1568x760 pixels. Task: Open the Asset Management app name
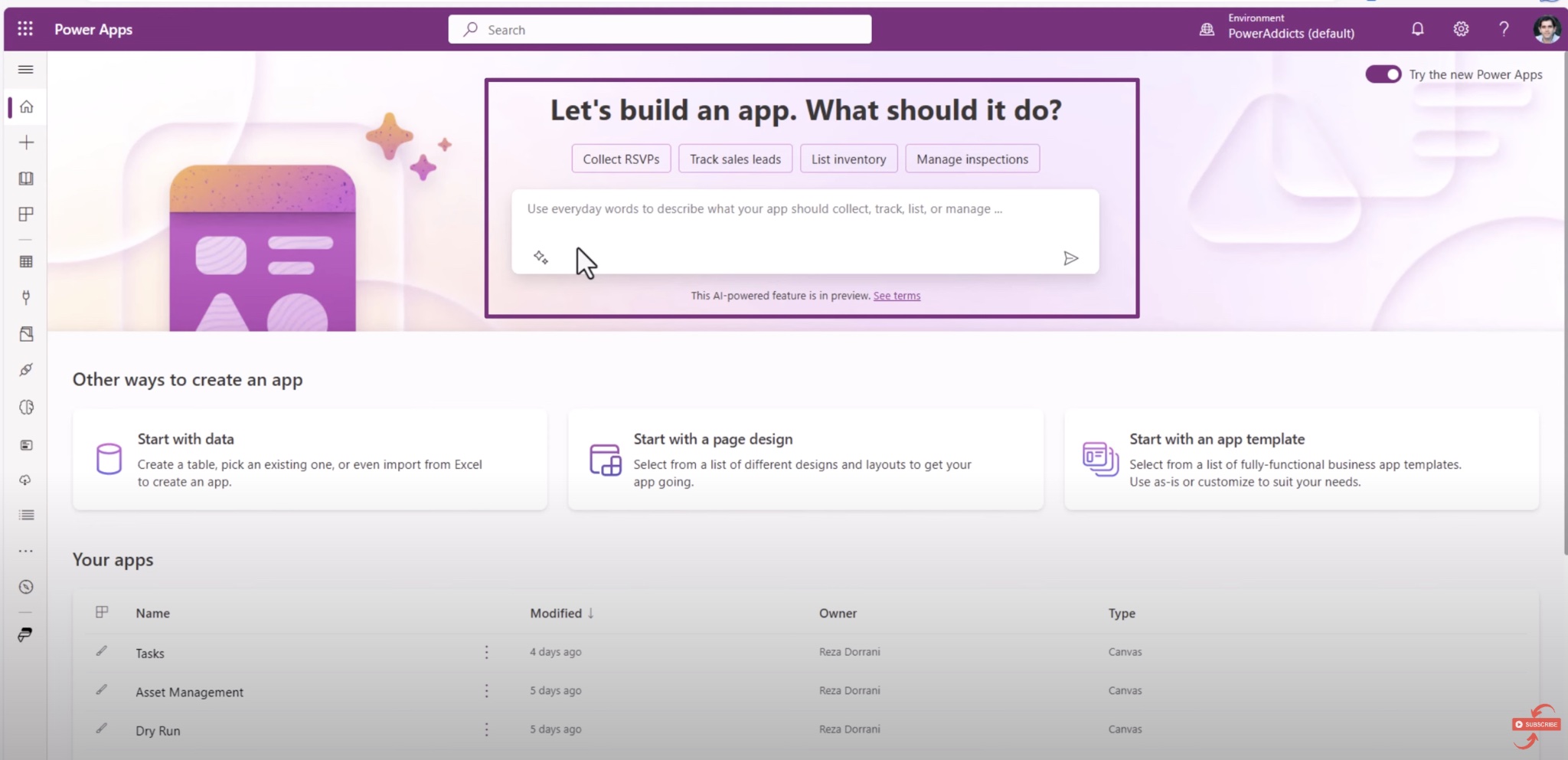[x=189, y=692]
